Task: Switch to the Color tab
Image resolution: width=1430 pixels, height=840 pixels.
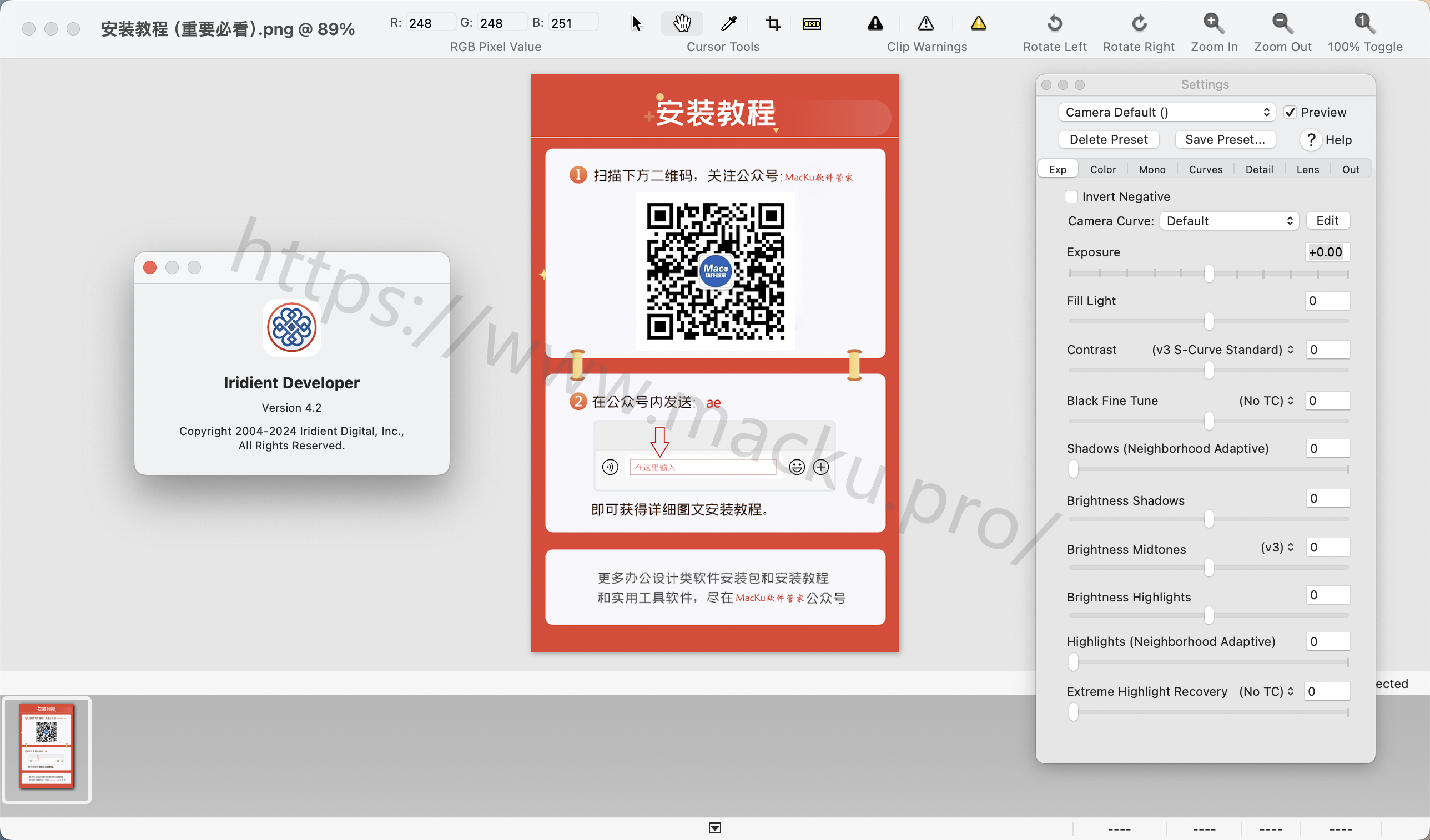Action: (x=1102, y=169)
